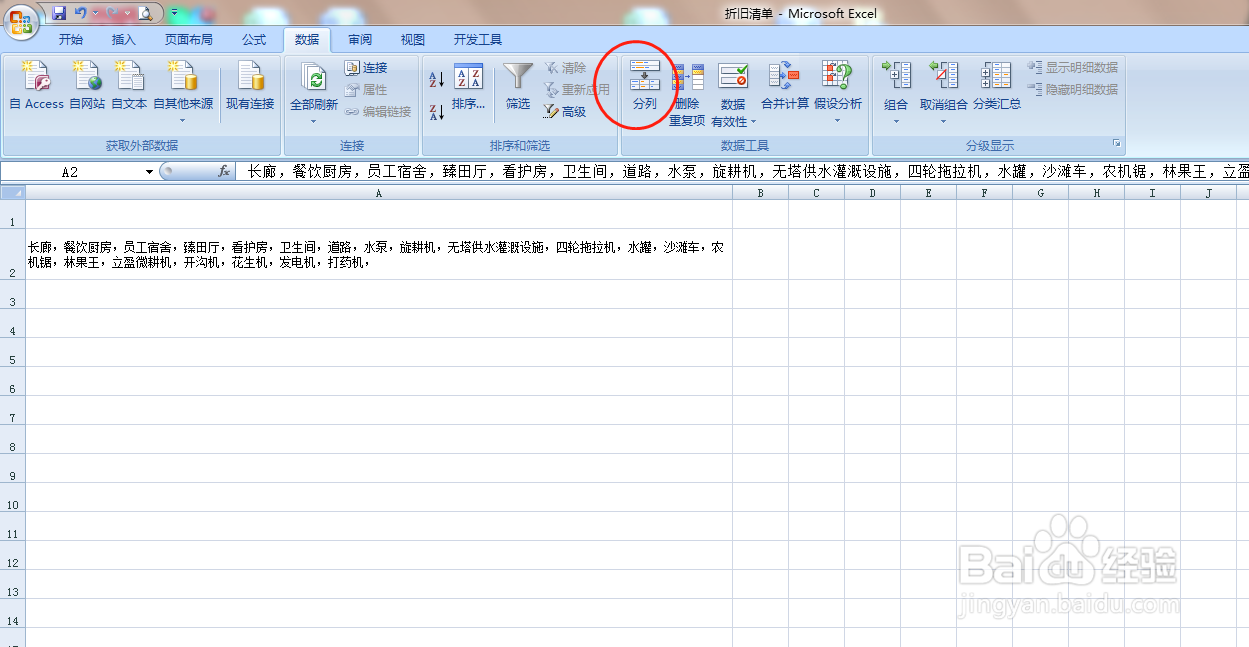1249x647 pixels.
Task: Open 高级 advanced filter
Action: 565,112
